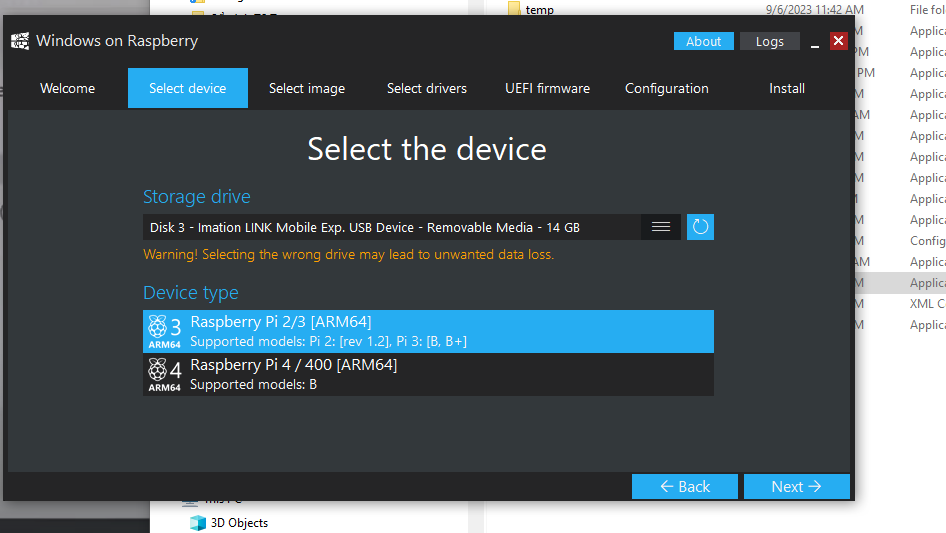
Task: Open the Select drivers tab
Action: pyautogui.click(x=427, y=88)
